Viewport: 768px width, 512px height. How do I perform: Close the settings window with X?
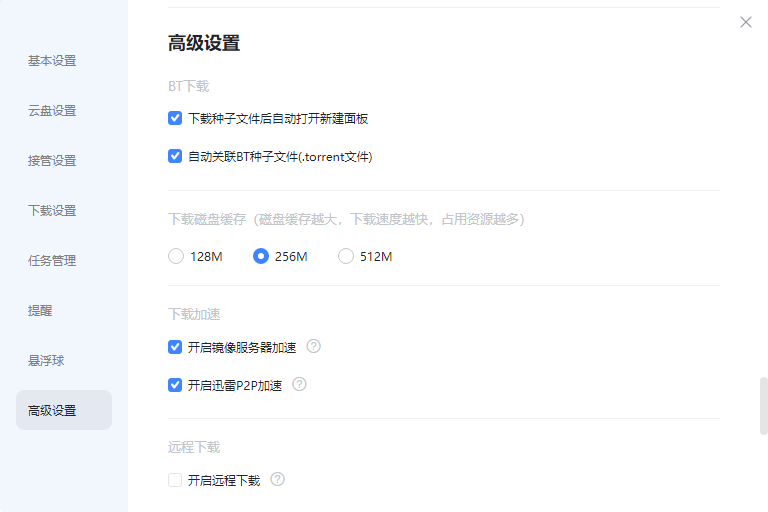click(x=745, y=22)
